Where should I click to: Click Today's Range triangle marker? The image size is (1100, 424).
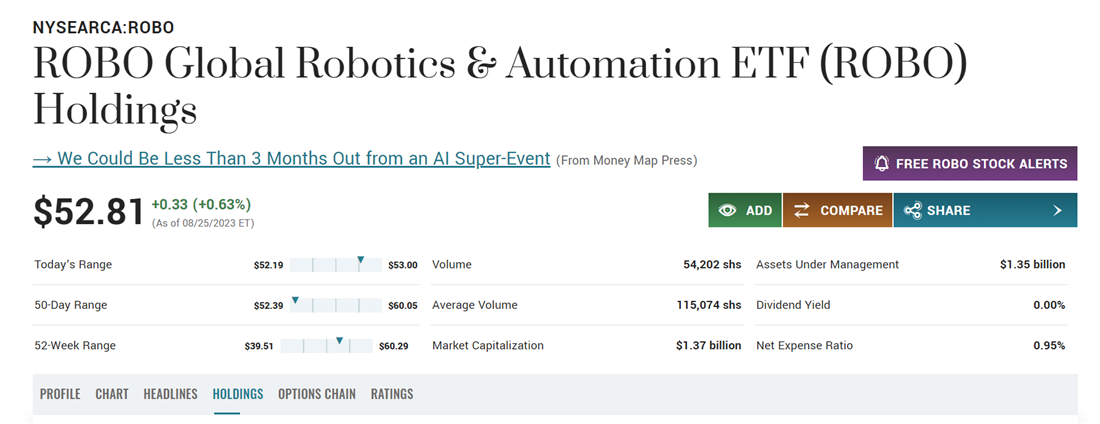(361, 260)
